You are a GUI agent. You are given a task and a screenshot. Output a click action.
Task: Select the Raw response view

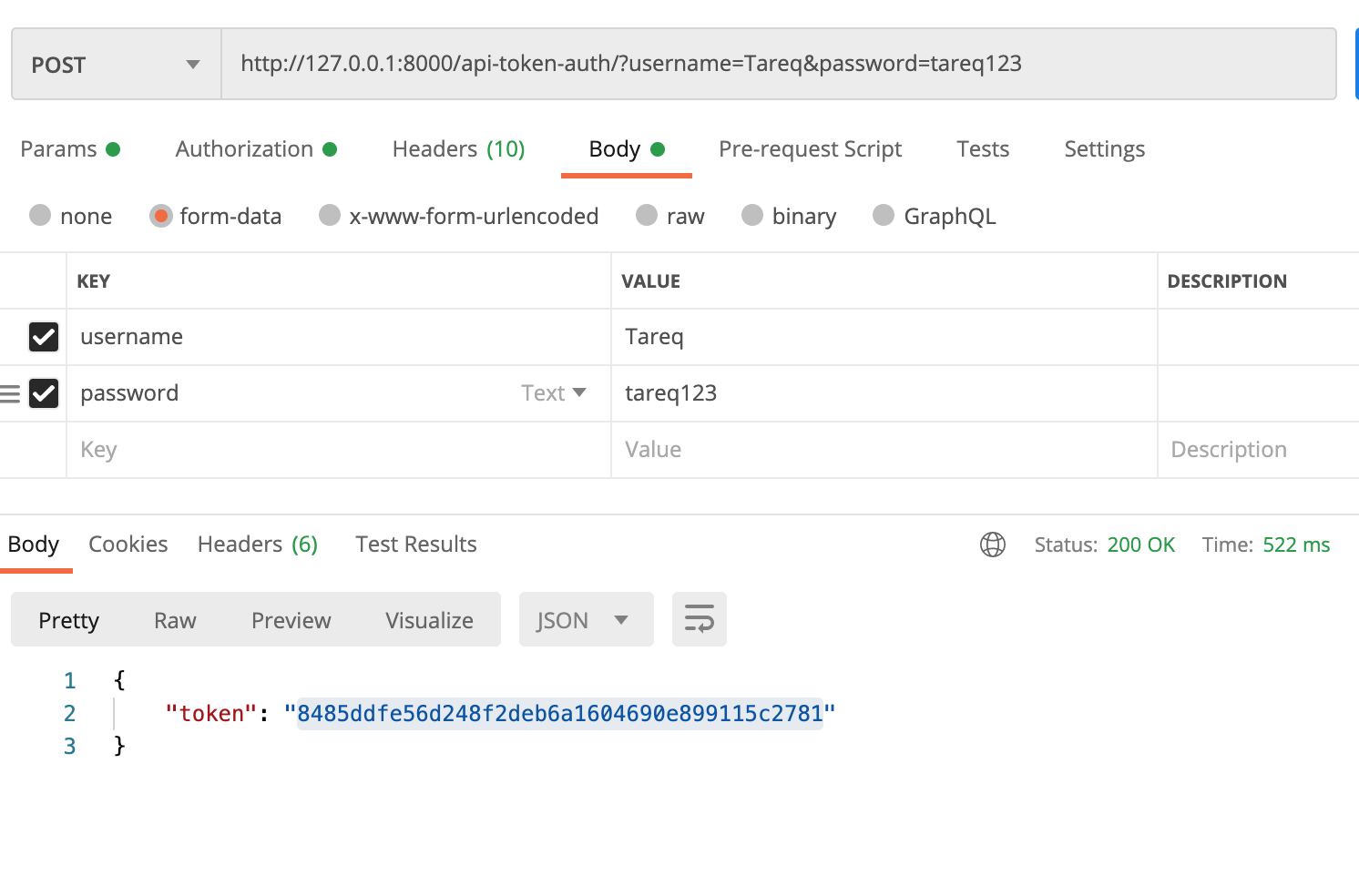[175, 620]
